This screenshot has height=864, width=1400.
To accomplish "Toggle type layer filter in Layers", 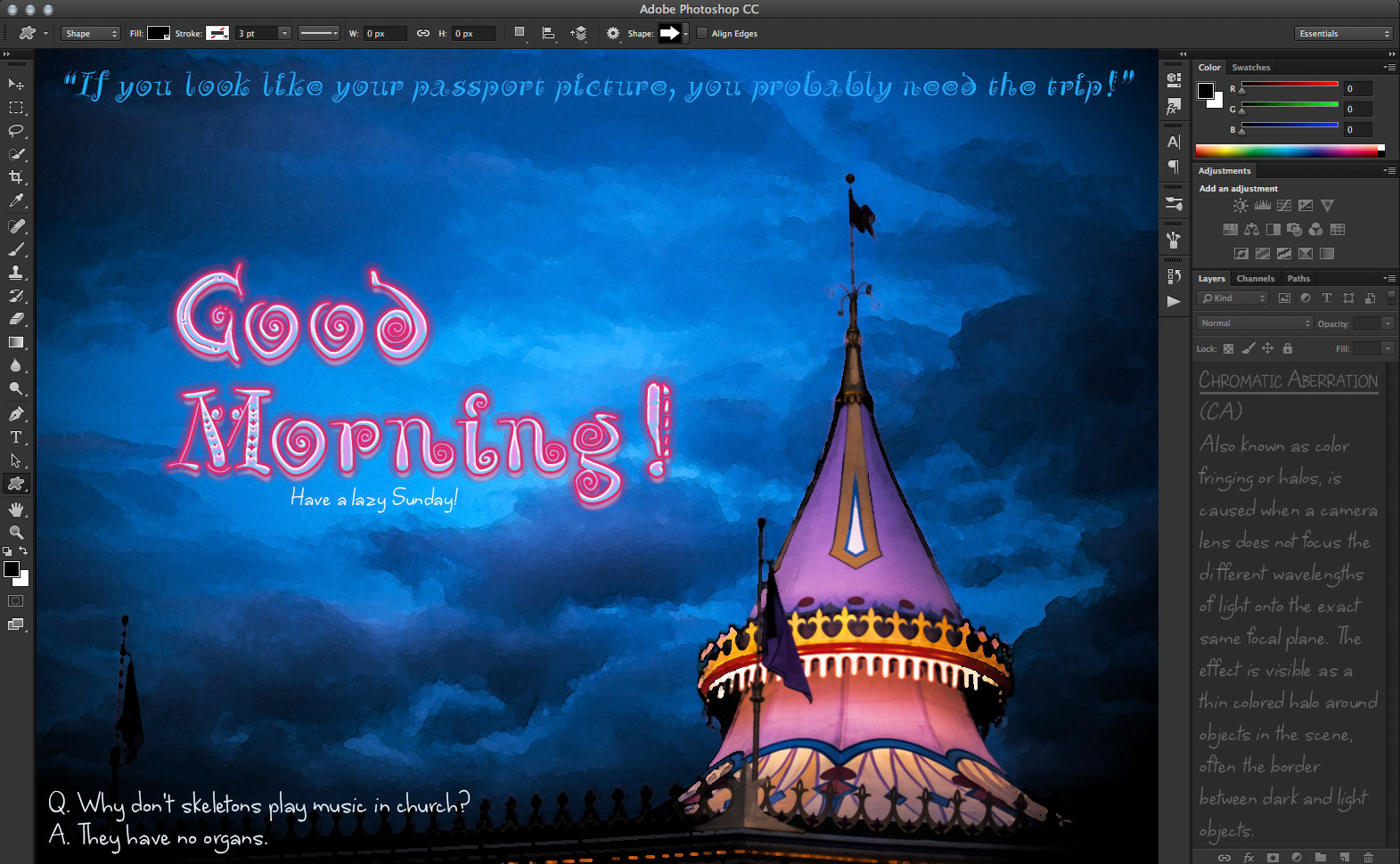I will coord(1327,298).
